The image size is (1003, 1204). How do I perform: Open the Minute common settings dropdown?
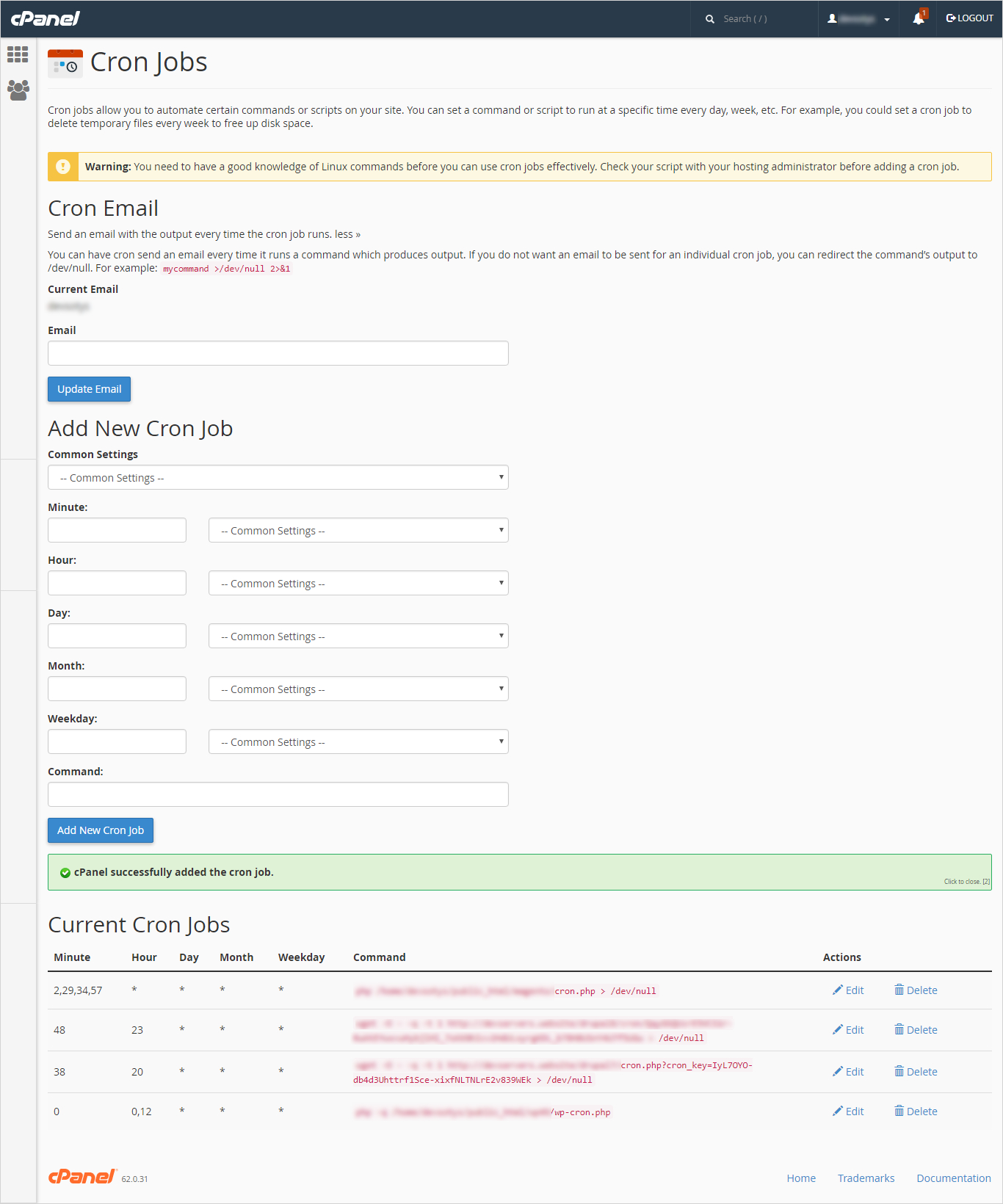coord(358,531)
